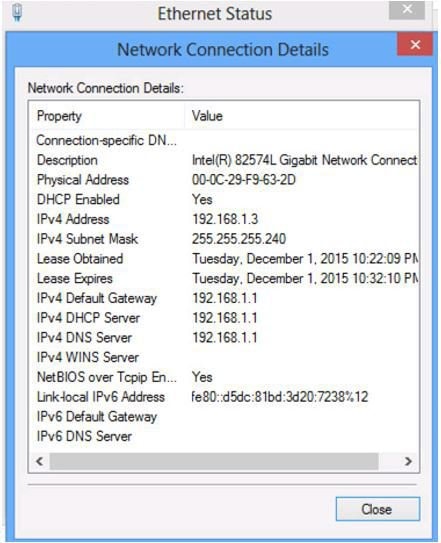Click the Close button

click(378, 509)
